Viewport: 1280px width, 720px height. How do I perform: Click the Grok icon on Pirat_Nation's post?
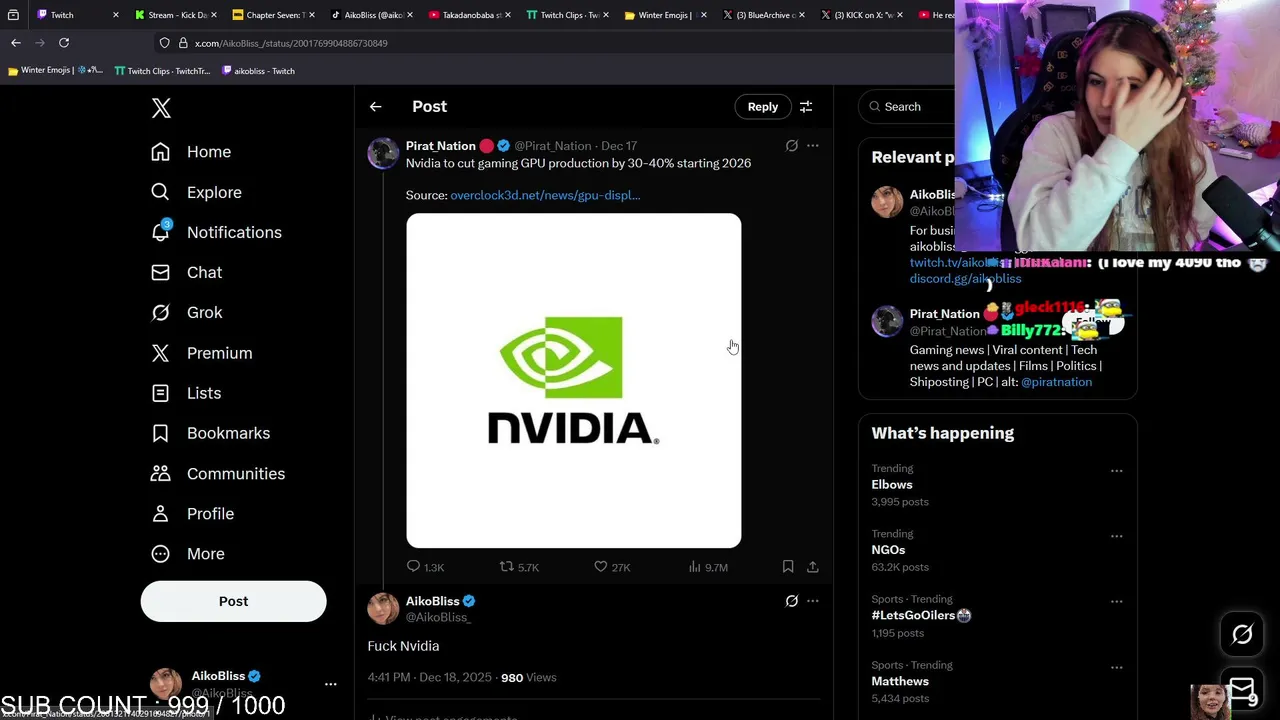pos(791,146)
